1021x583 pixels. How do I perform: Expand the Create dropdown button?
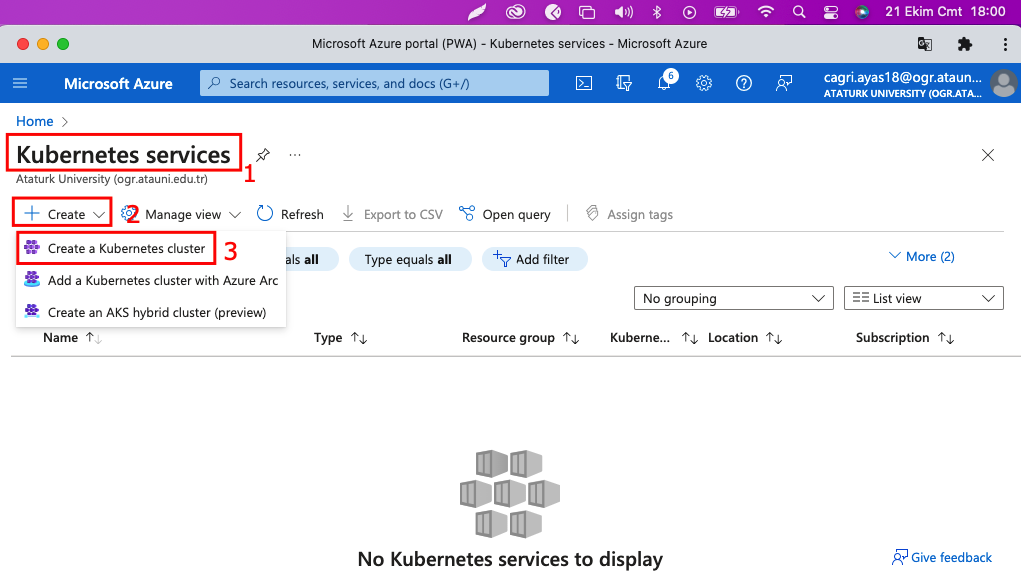point(64,214)
